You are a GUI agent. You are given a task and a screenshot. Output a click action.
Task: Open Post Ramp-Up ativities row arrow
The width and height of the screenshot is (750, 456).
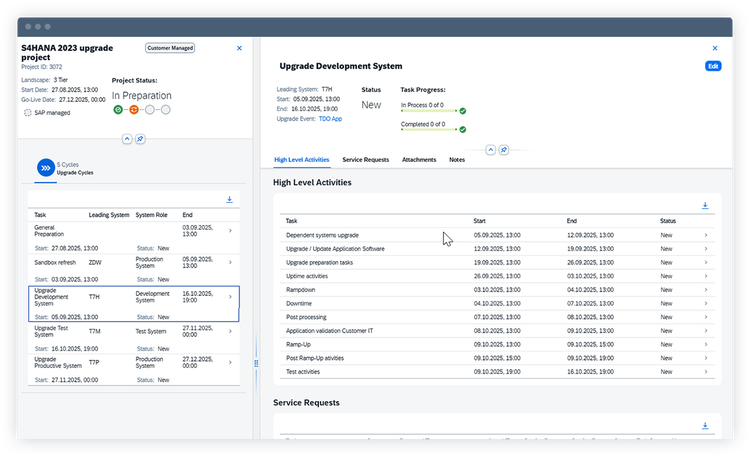[706, 358]
